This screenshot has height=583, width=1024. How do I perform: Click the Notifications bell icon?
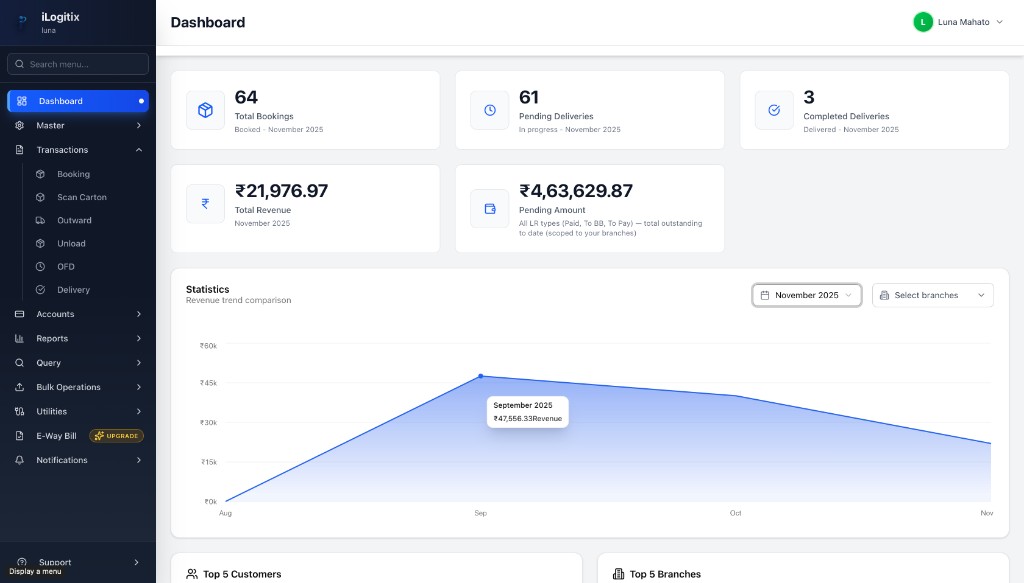20,460
